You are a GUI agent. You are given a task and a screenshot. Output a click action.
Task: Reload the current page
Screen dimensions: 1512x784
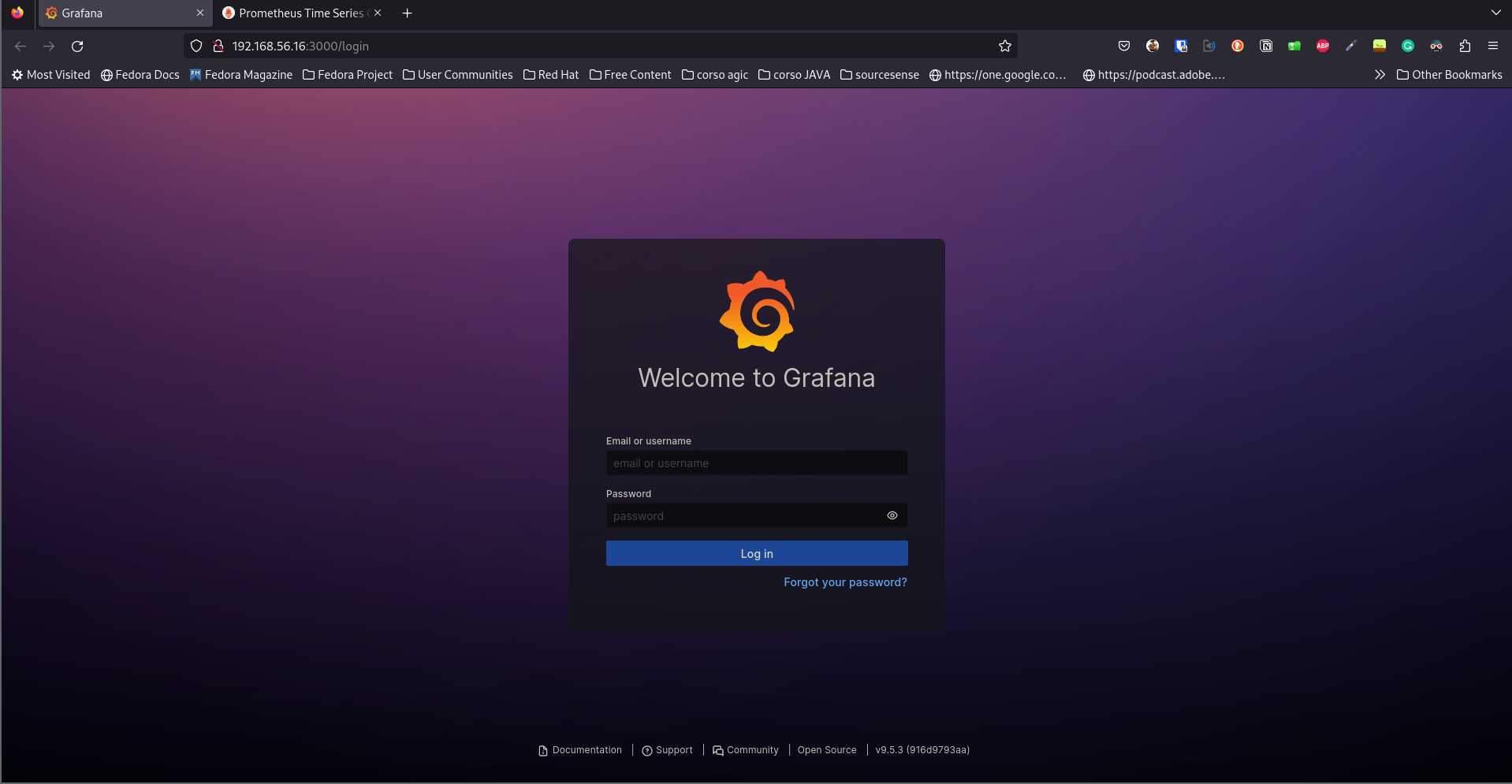tap(77, 46)
